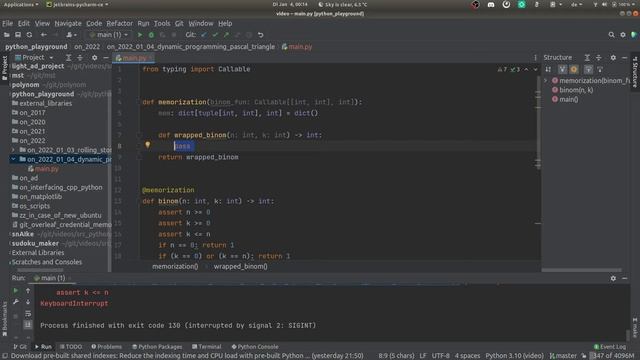640x360 pixels.
Task: Open the Event Log button
Action: tap(609, 347)
